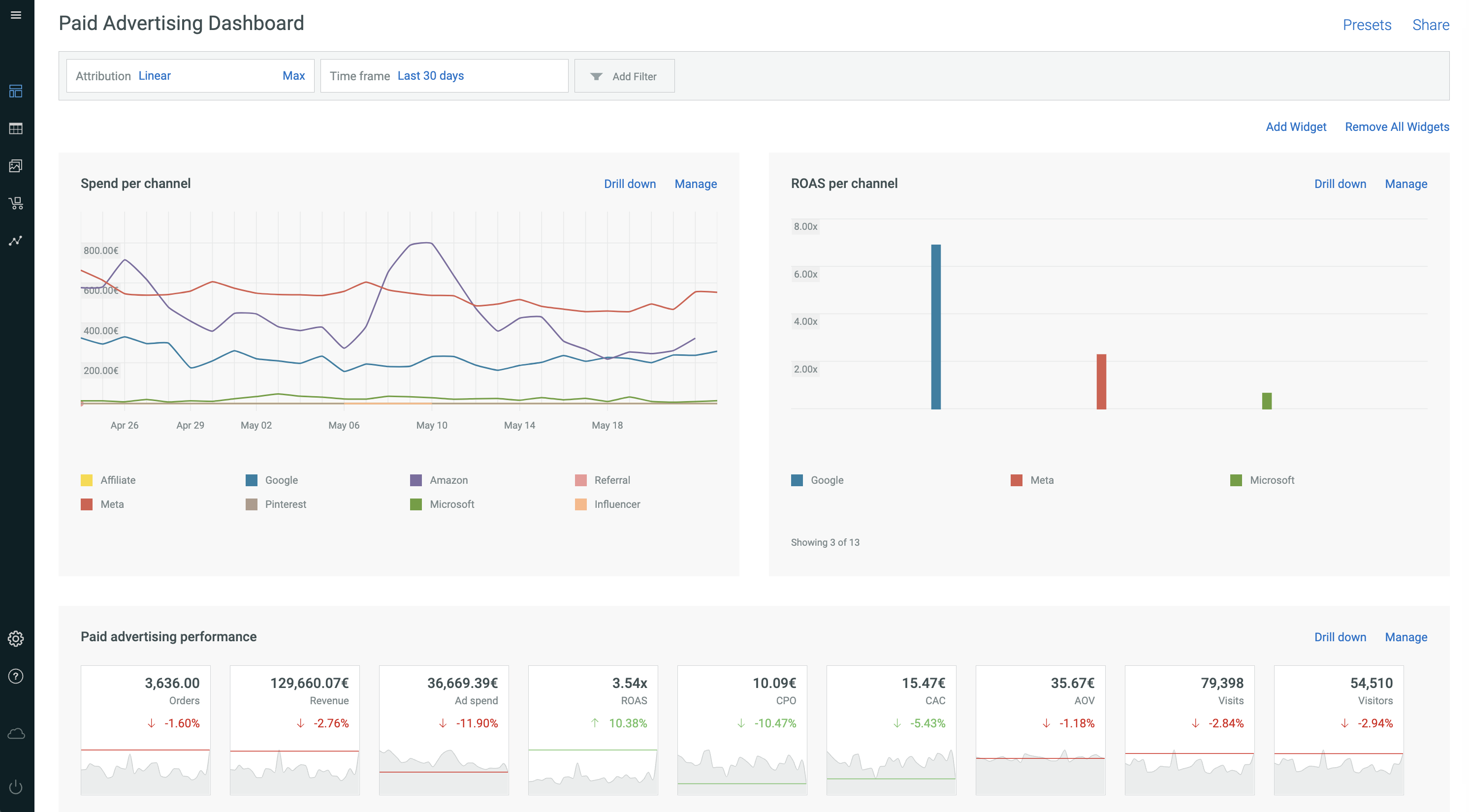Click the power logout icon
The image size is (1469, 812).
click(x=16, y=787)
